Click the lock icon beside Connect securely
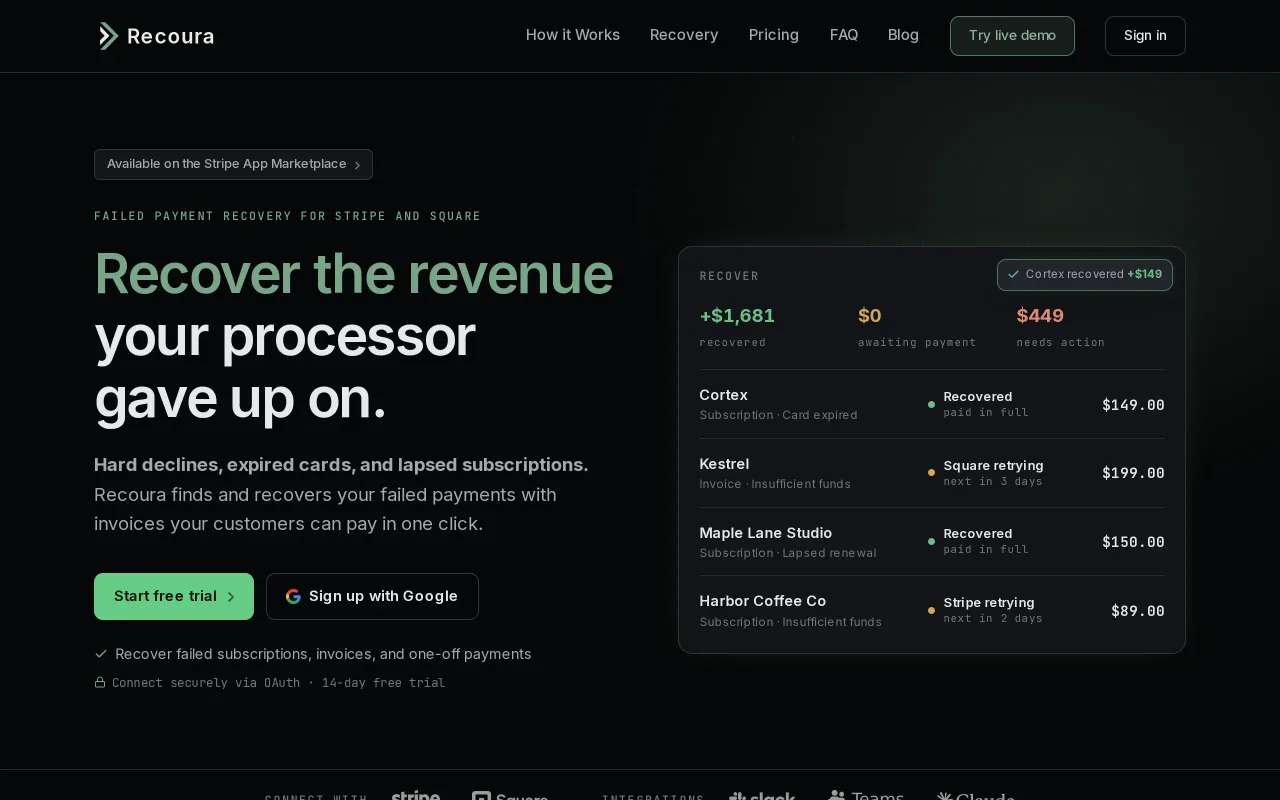Viewport: 1280px width, 800px height. pos(100,682)
